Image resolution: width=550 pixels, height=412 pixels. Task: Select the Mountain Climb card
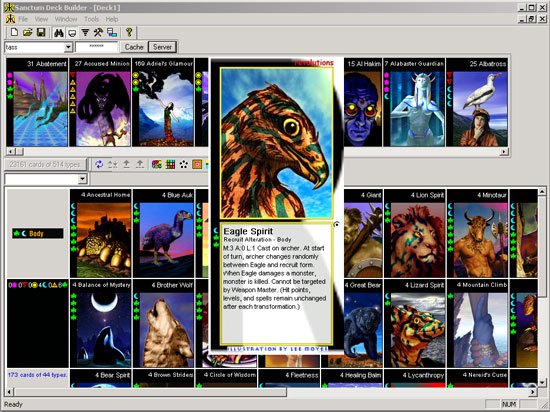[477, 324]
